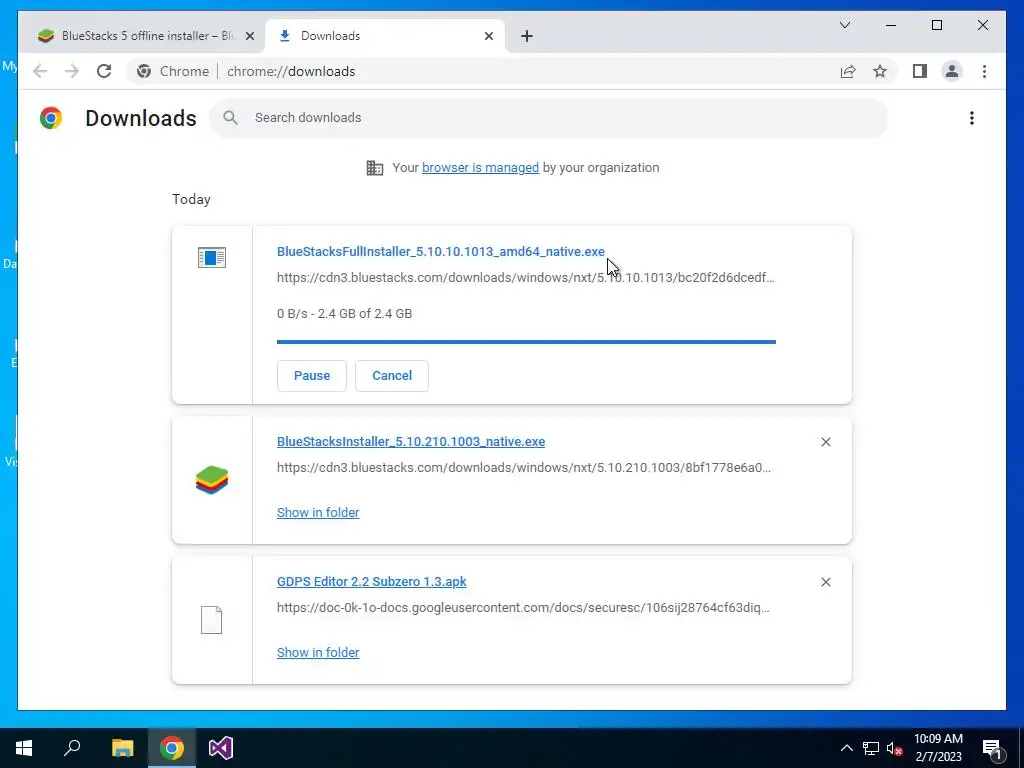Open the muted volume tray icon
The image size is (1024, 768).
click(894, 748)
